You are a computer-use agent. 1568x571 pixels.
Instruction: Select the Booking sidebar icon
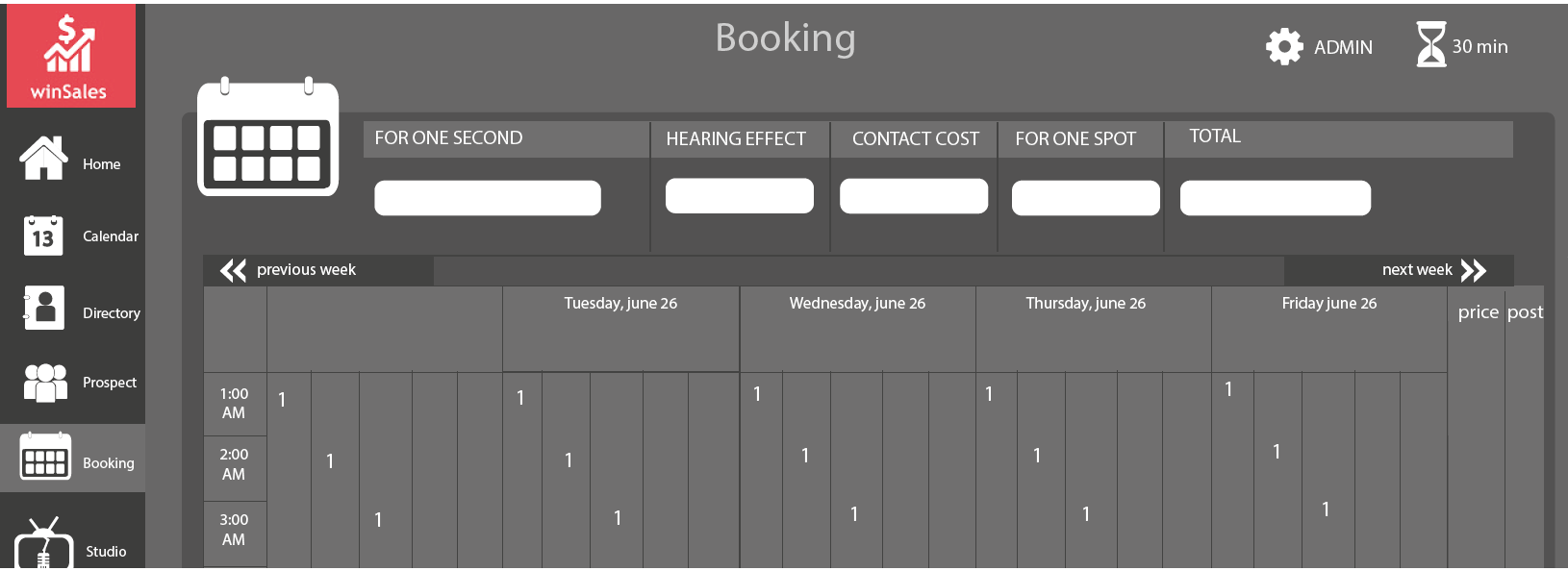tap(45, 457)
